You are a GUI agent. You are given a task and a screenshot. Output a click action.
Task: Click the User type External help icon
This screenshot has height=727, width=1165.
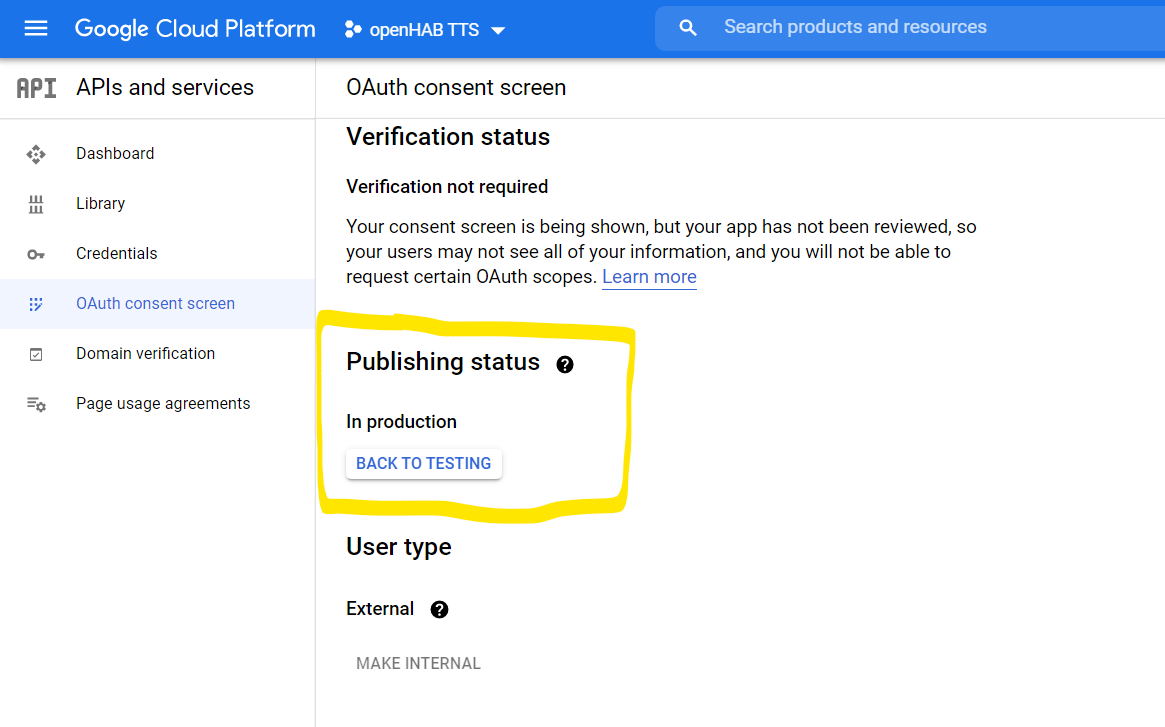(x=439, y=609)
